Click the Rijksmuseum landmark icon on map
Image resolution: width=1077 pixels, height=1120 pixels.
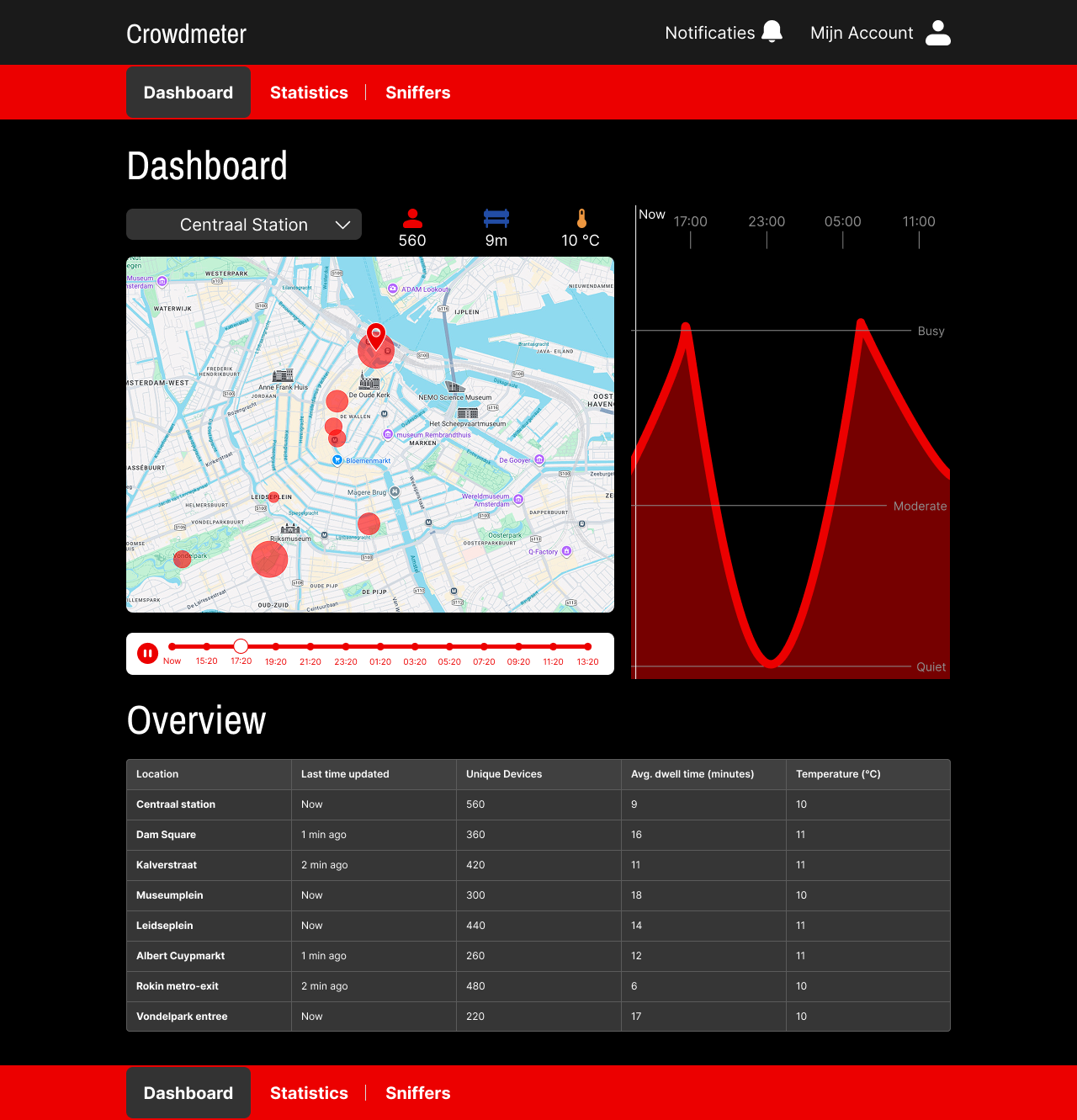click(x=290, y=528)
